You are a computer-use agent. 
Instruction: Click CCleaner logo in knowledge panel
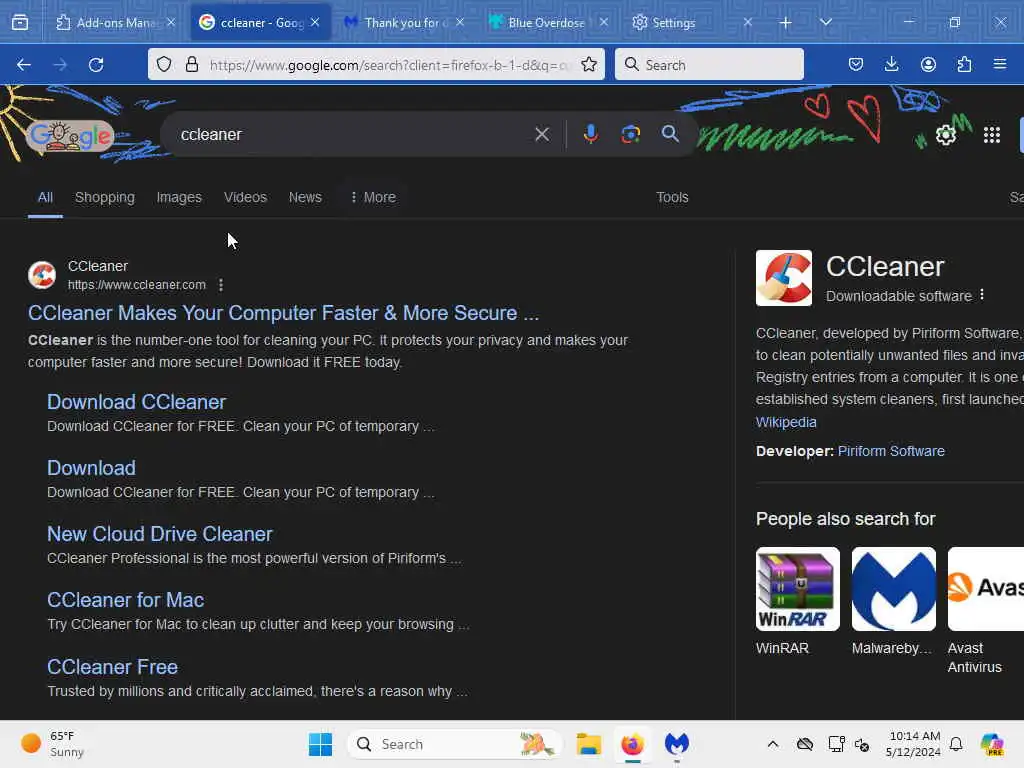(784, 278)
